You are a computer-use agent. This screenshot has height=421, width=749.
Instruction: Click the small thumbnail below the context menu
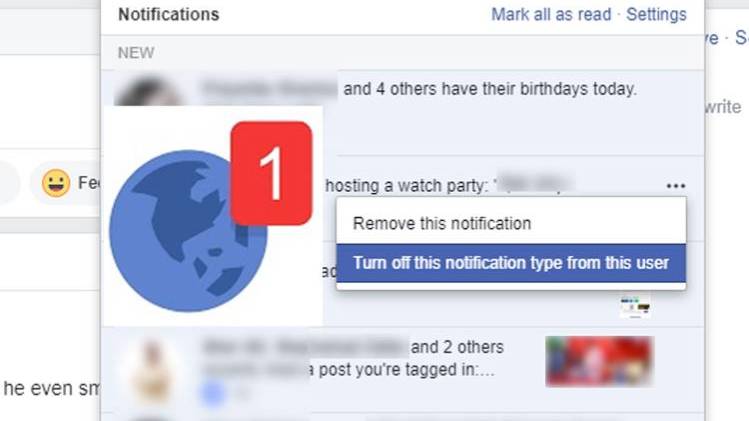pos(635,307)
